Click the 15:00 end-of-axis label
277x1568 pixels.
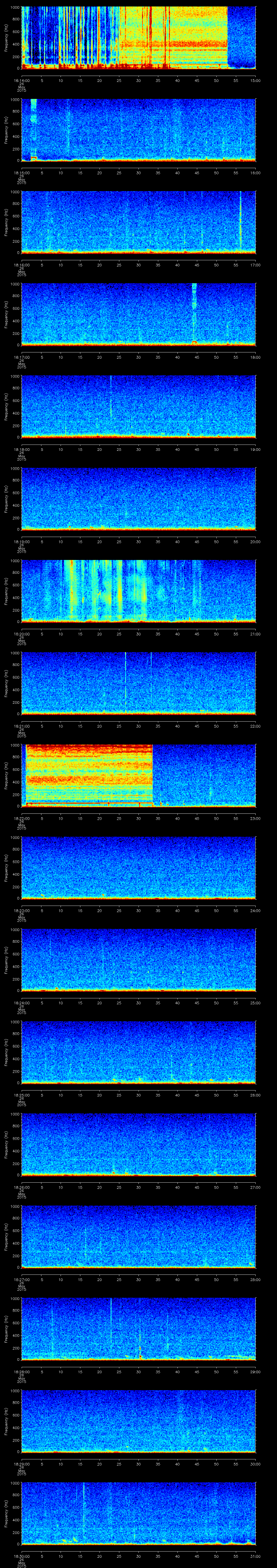click(255, 80)
